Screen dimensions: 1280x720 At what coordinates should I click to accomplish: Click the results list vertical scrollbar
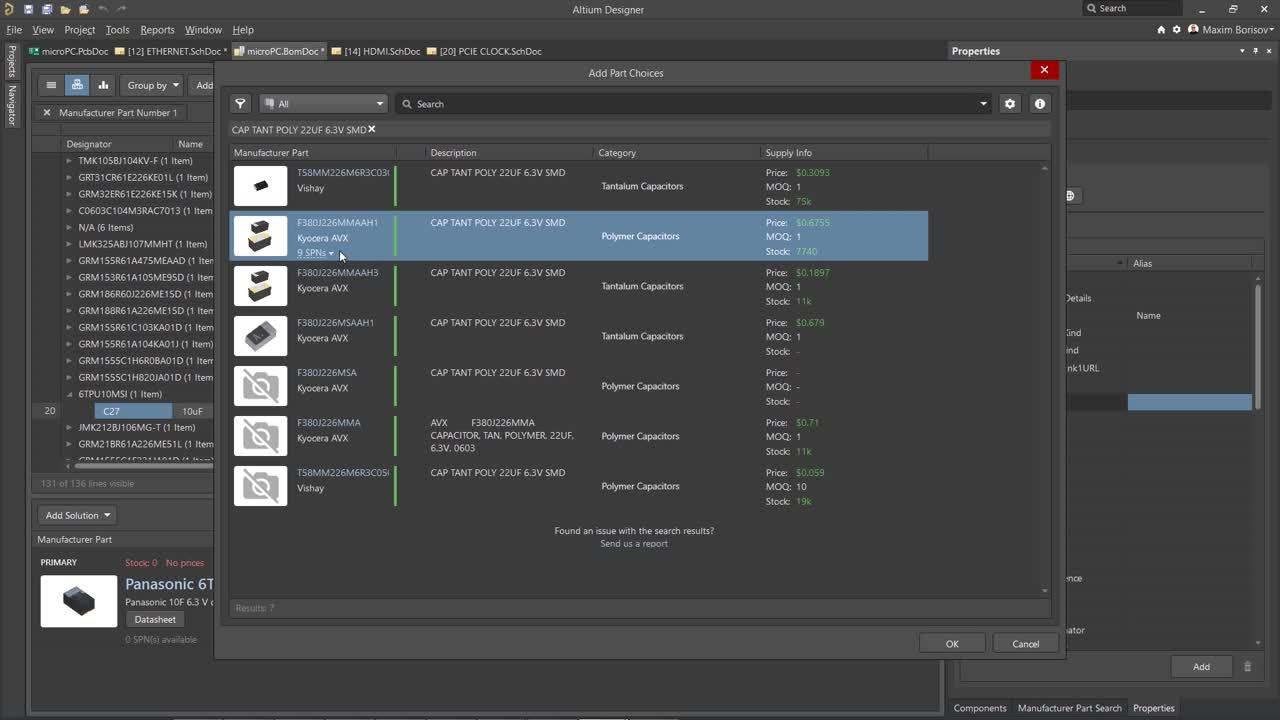[1045, 380]
